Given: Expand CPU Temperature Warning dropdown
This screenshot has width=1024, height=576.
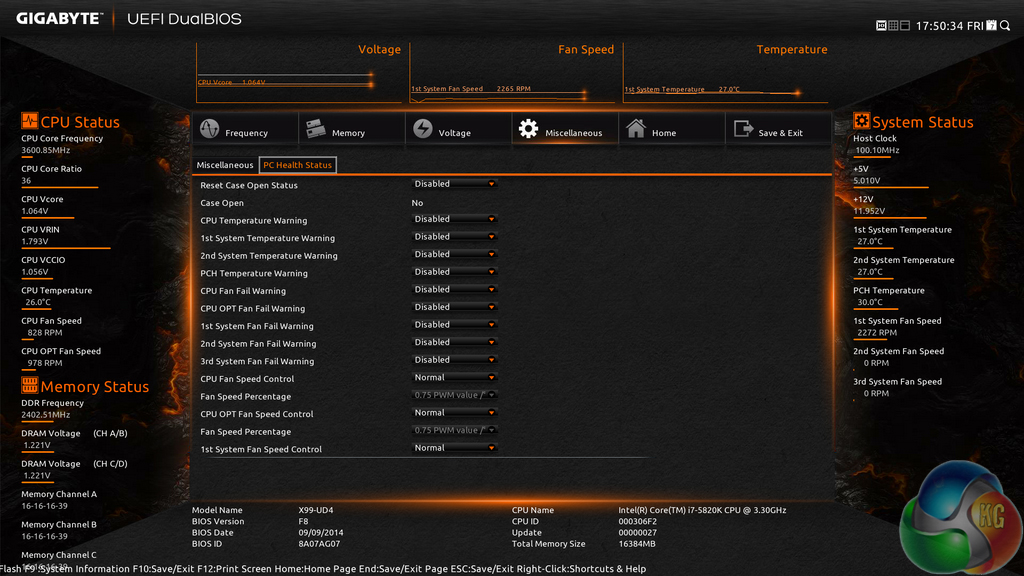Looking at the screenshot, I should point(455,219).
